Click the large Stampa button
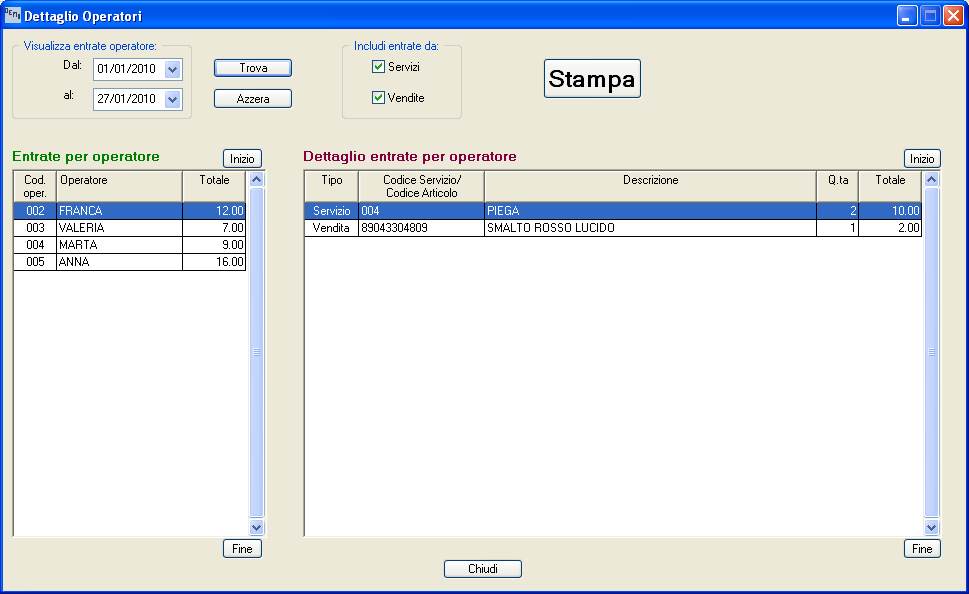Screen dimensions: 969x594 tap(592, 78)
